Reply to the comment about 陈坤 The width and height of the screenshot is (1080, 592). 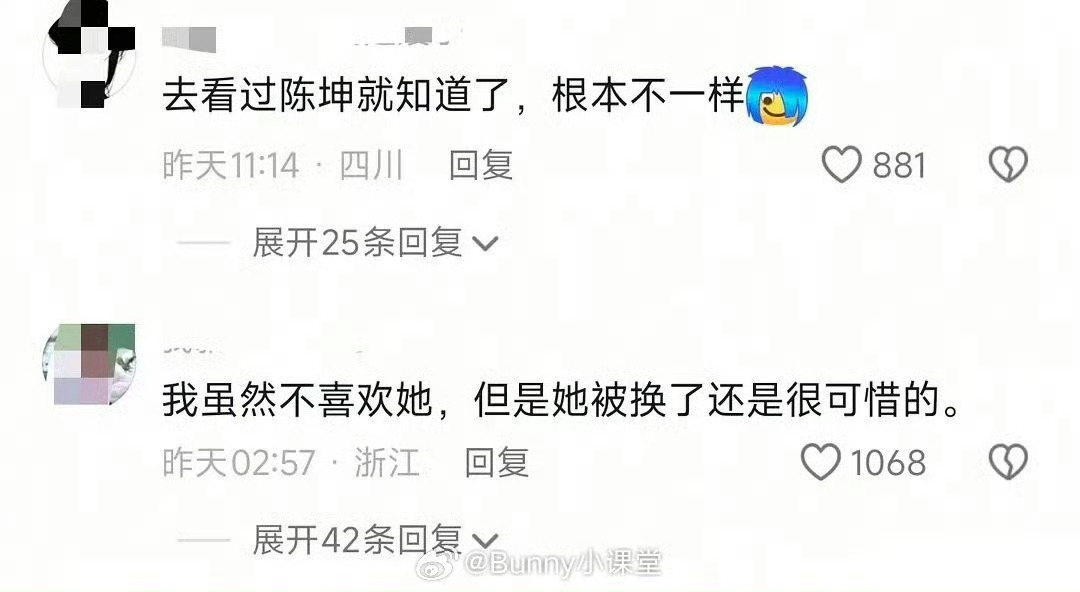pyautogui.click(x=481, y=165)
